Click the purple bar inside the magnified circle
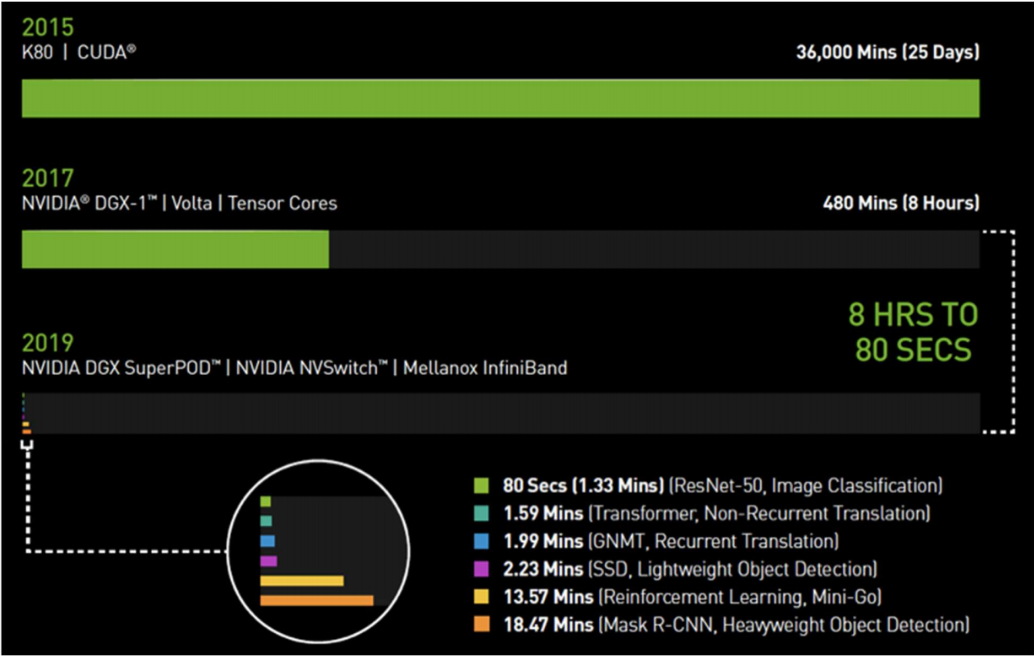The width and height of the screenshot is (1034, 656). coord(268,561)
